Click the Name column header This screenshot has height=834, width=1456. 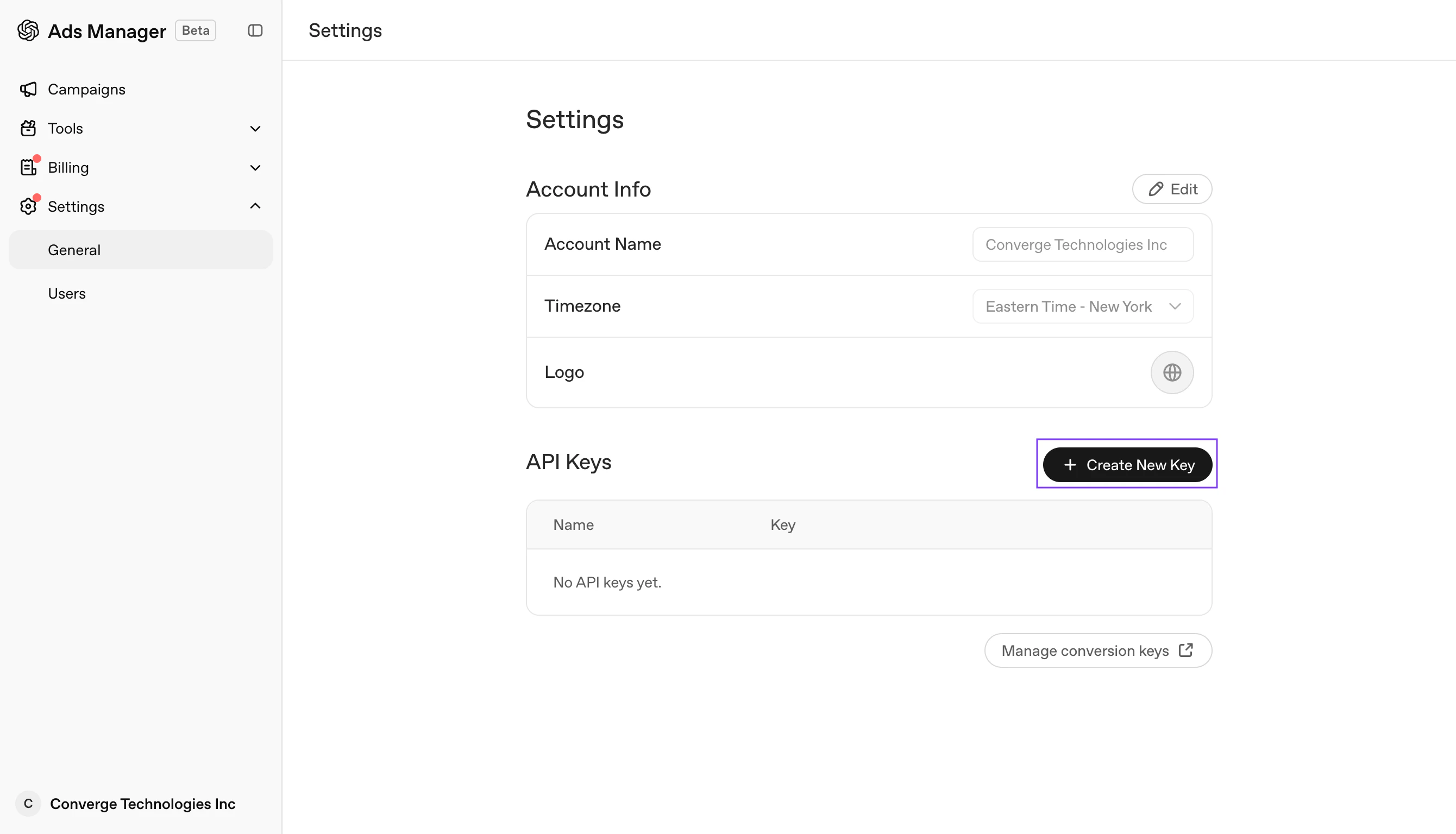point(573,525)
